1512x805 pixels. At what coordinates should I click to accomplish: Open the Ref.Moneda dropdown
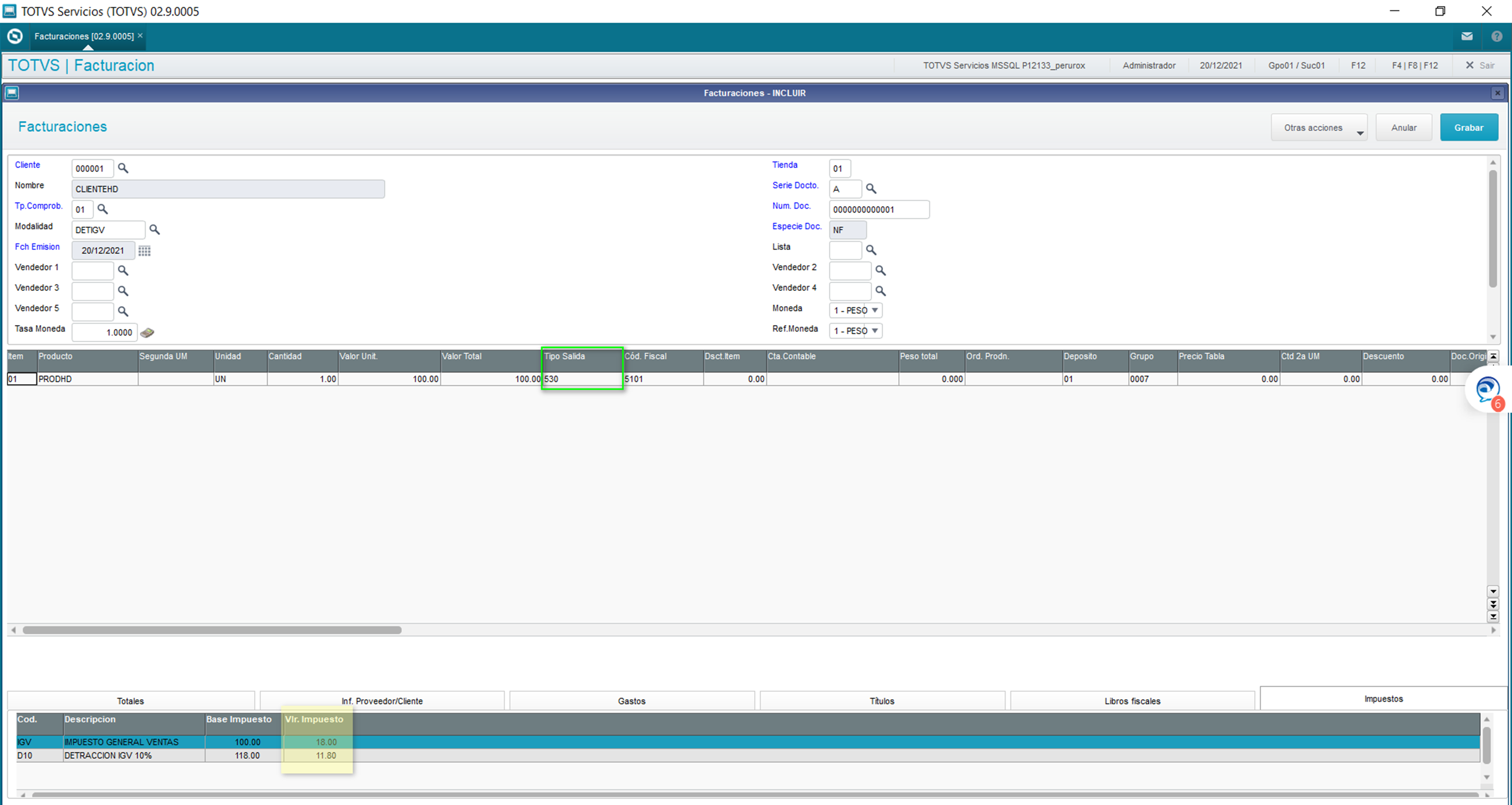[x=855, y=331]
